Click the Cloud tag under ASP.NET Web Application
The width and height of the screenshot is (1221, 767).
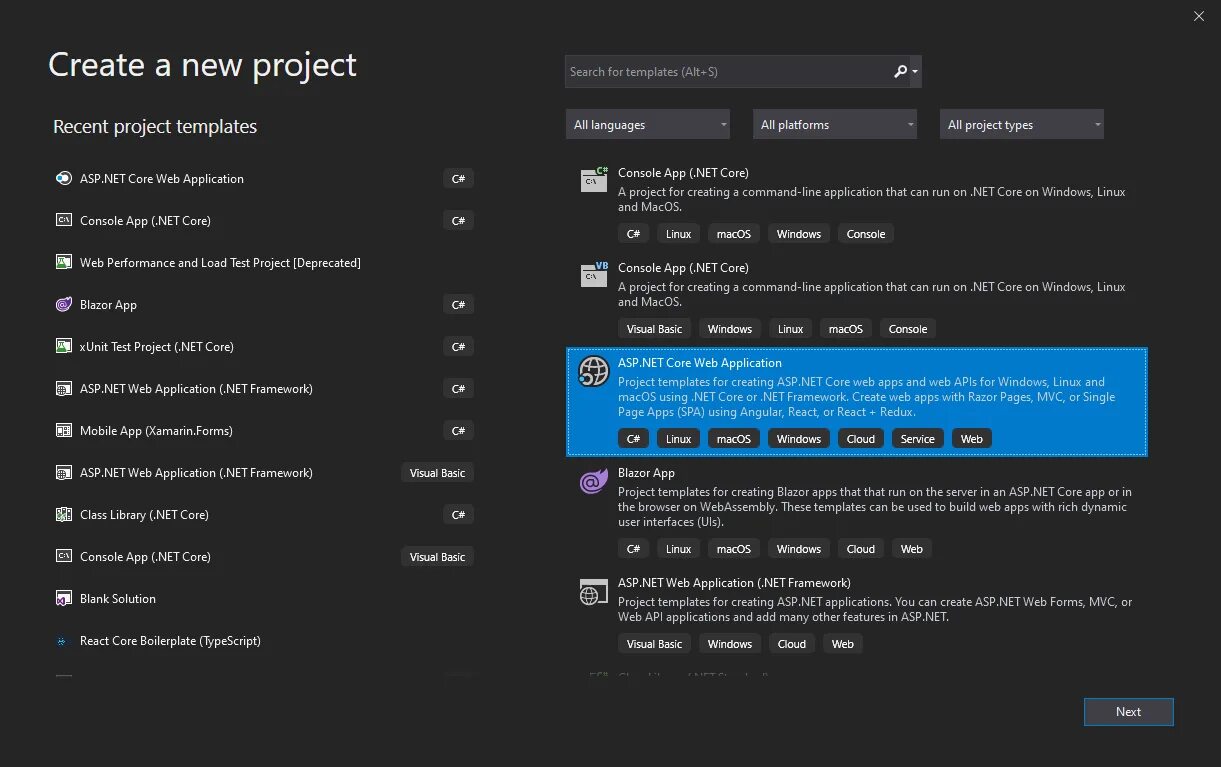point(792,644)
